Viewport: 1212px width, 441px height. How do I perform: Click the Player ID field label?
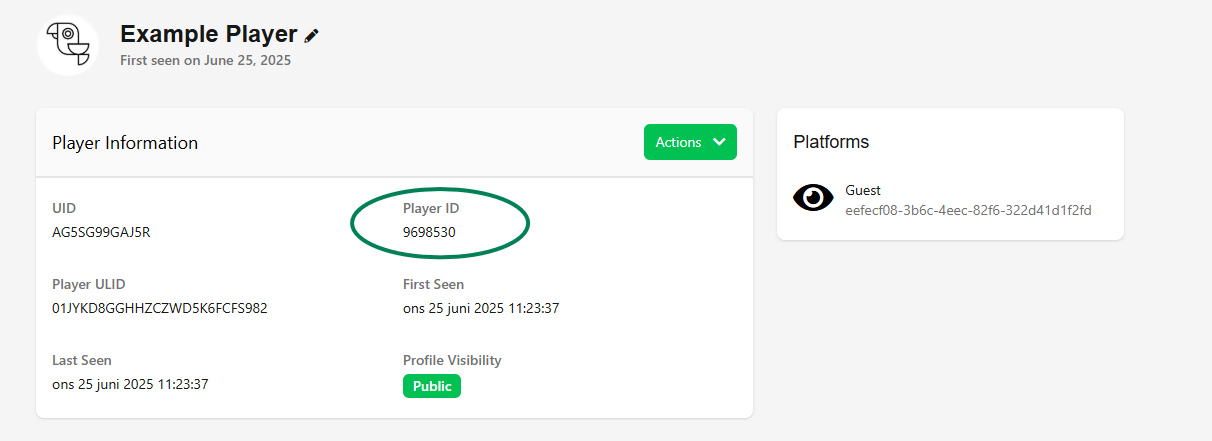[x=431, y=208]
